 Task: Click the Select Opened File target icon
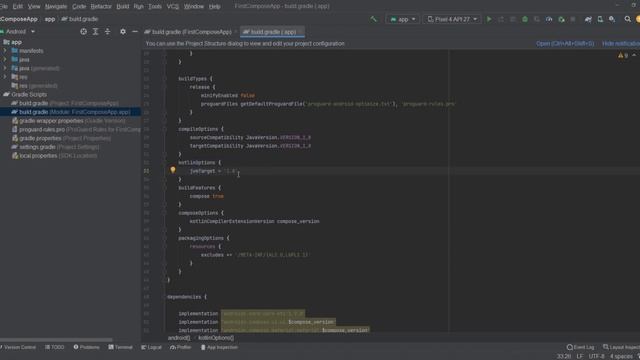pos(83,31)
